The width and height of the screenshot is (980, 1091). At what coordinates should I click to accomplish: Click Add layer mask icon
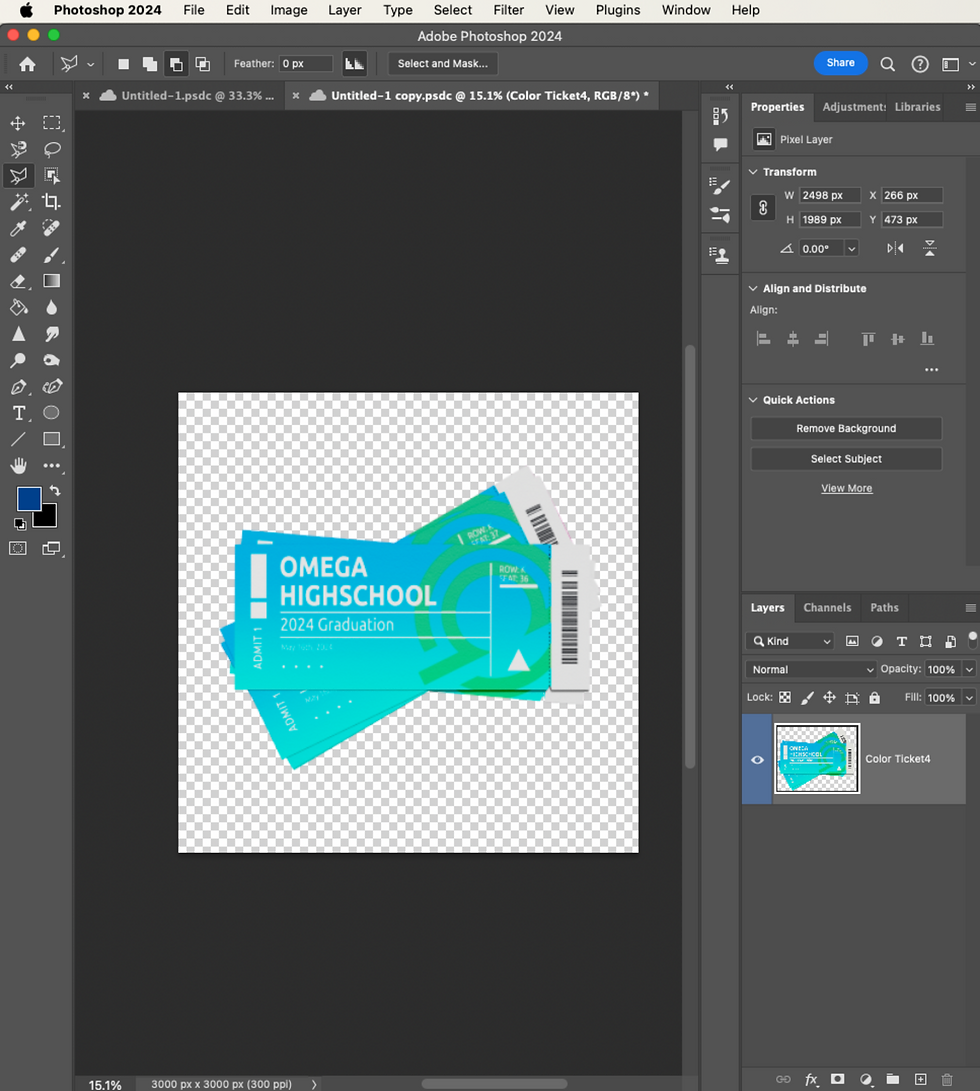[x=838, y=1079]
